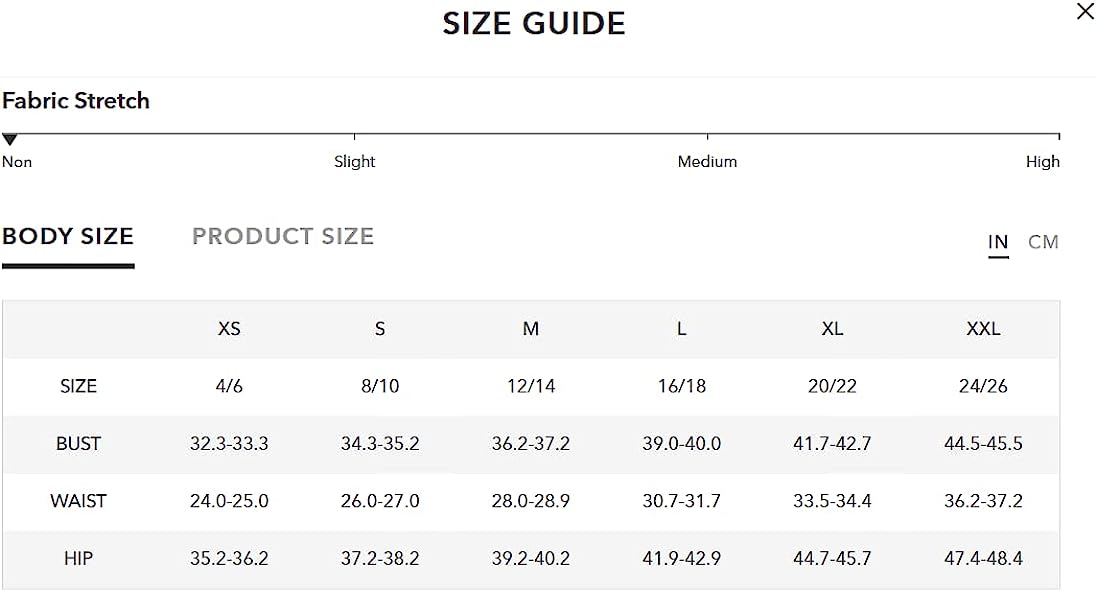
Task: Click the BUST row label
Action: (78, 443)
